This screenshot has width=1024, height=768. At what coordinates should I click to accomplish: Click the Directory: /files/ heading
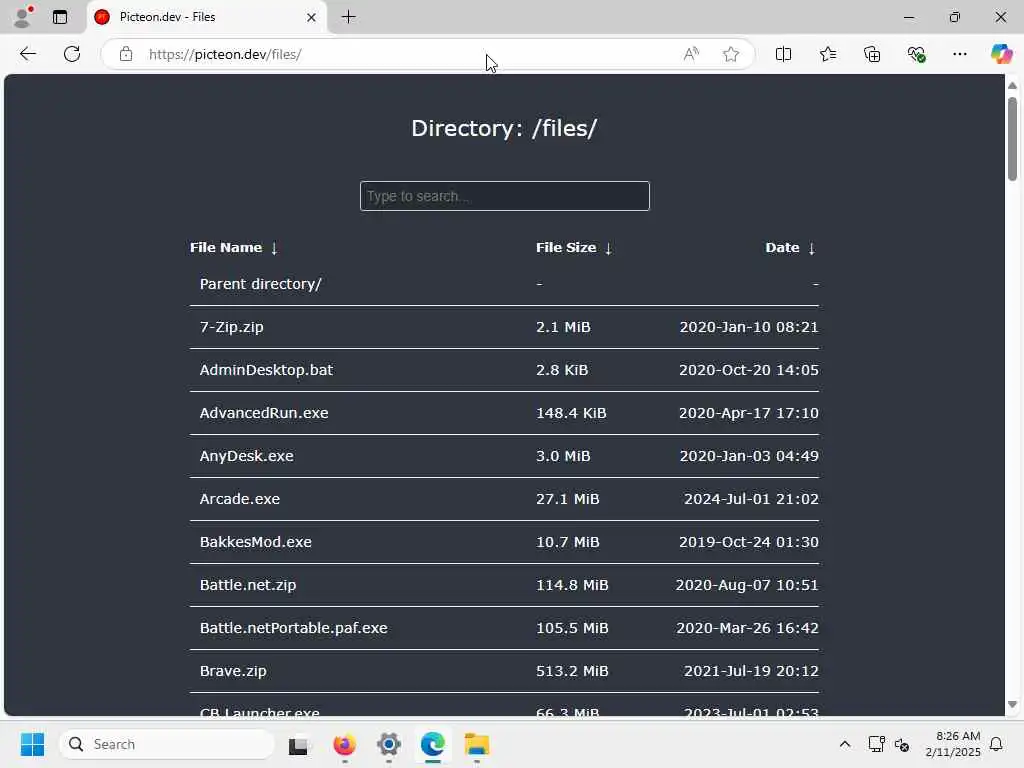(504, 128)
